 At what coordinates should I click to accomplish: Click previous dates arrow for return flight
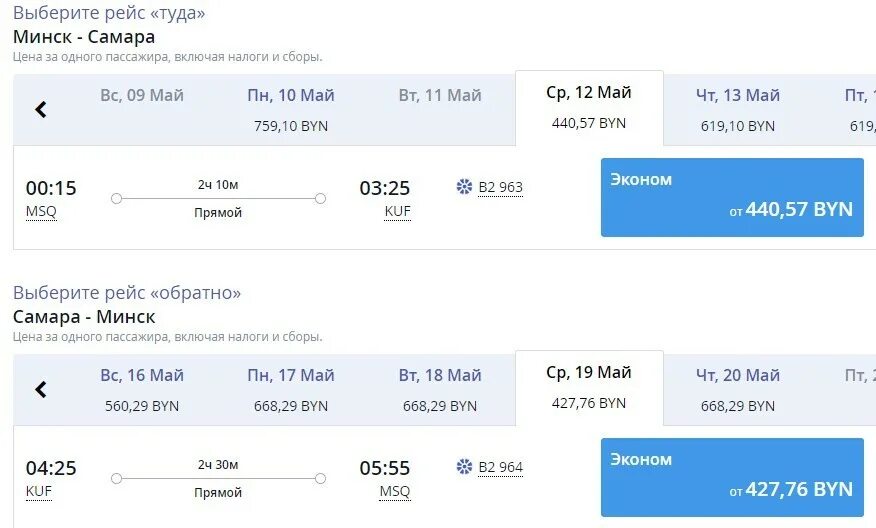pos(41,389)
